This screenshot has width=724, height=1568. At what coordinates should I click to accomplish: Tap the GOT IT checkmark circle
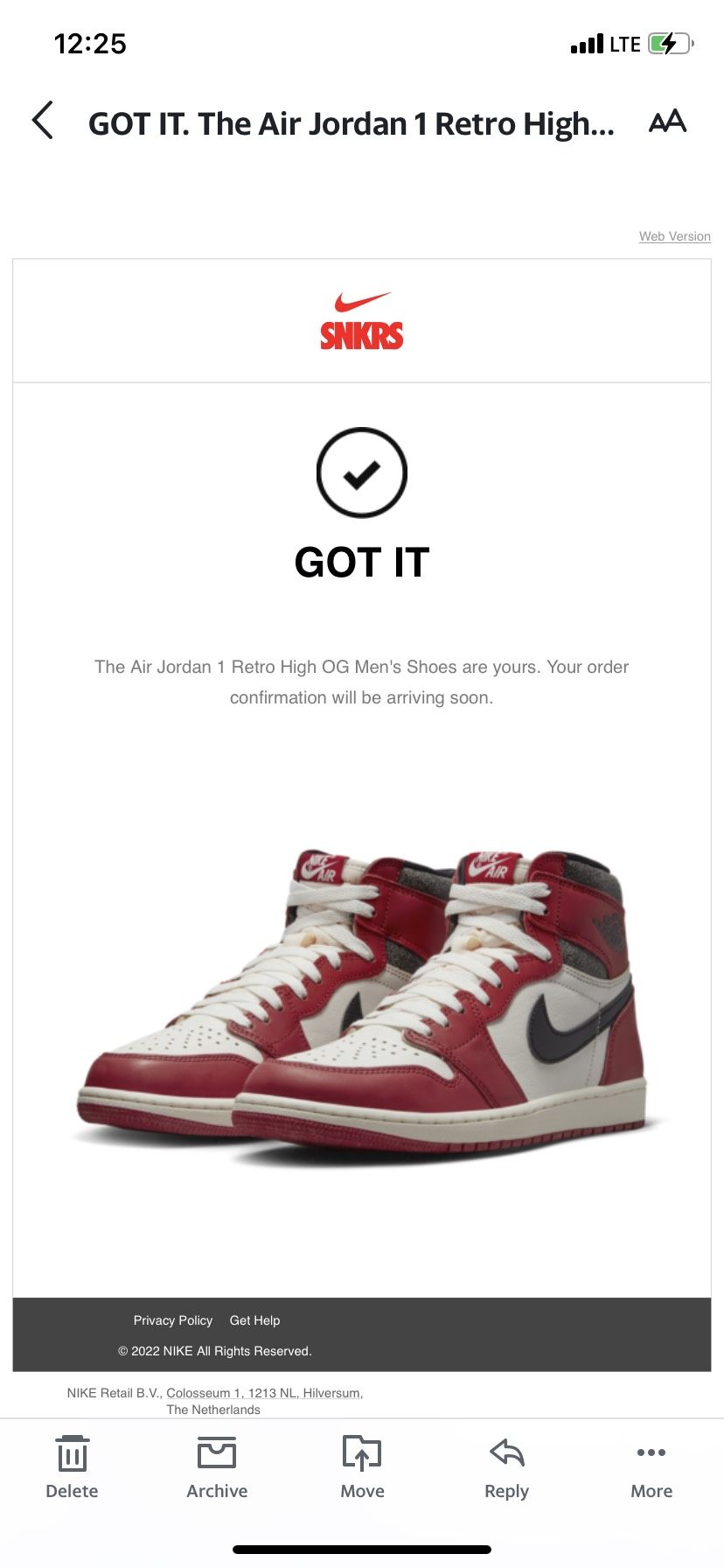coord(362,472)
